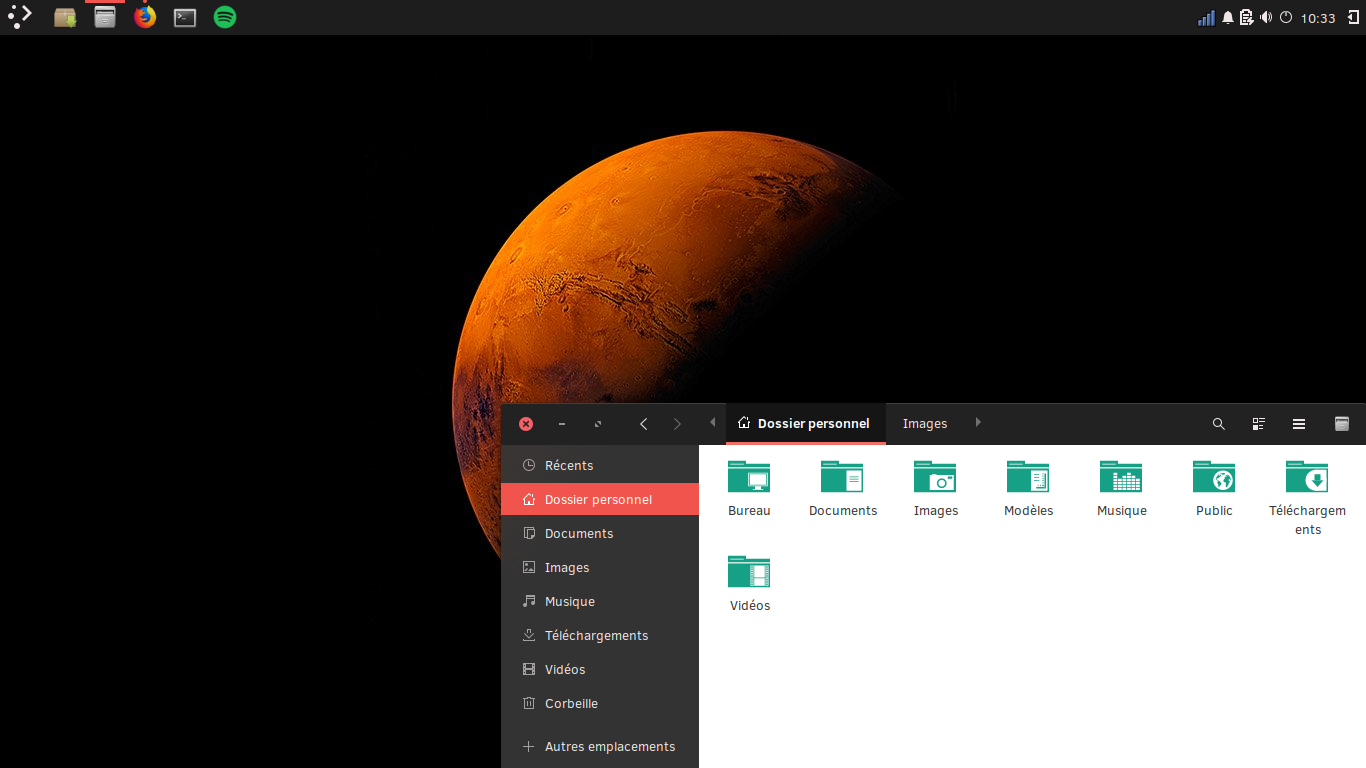Go back with the left chevron button
This screenshot has height=768, width=1366.
click(643, 424)
